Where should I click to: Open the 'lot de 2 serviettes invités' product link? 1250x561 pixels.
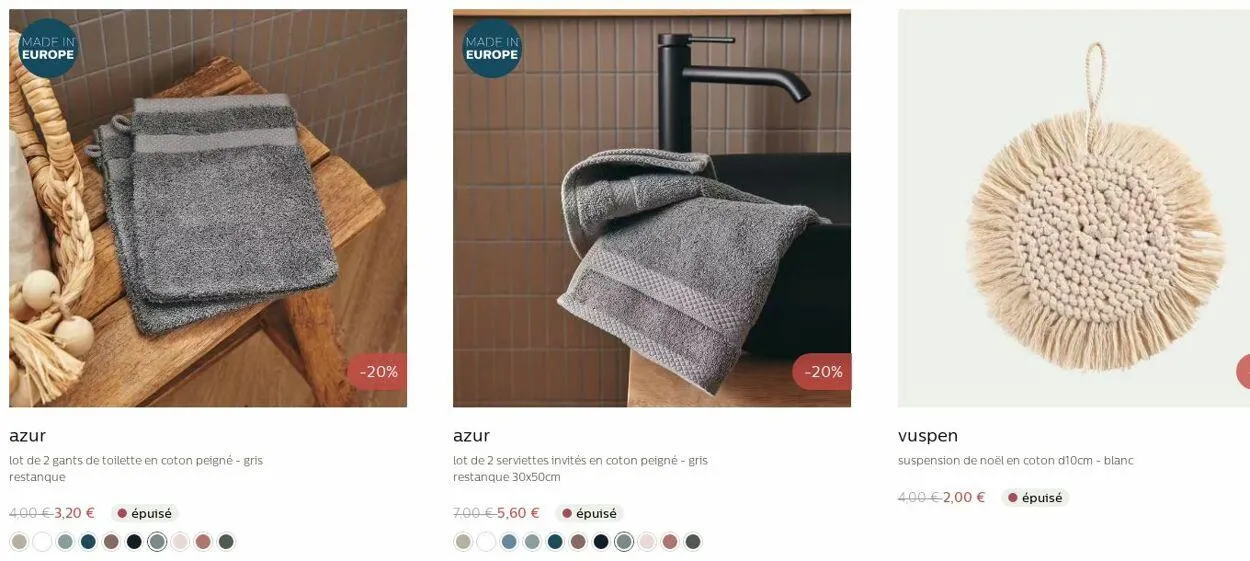click(580, 468)
